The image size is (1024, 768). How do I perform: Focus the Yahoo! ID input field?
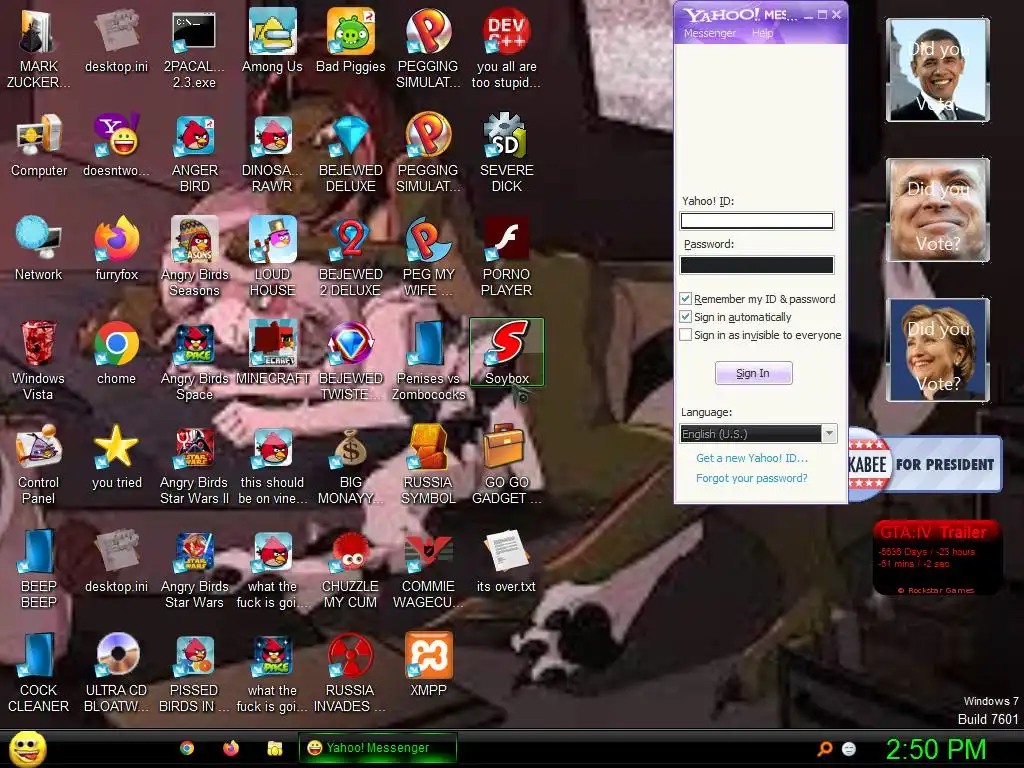click(x=757, y=221)
